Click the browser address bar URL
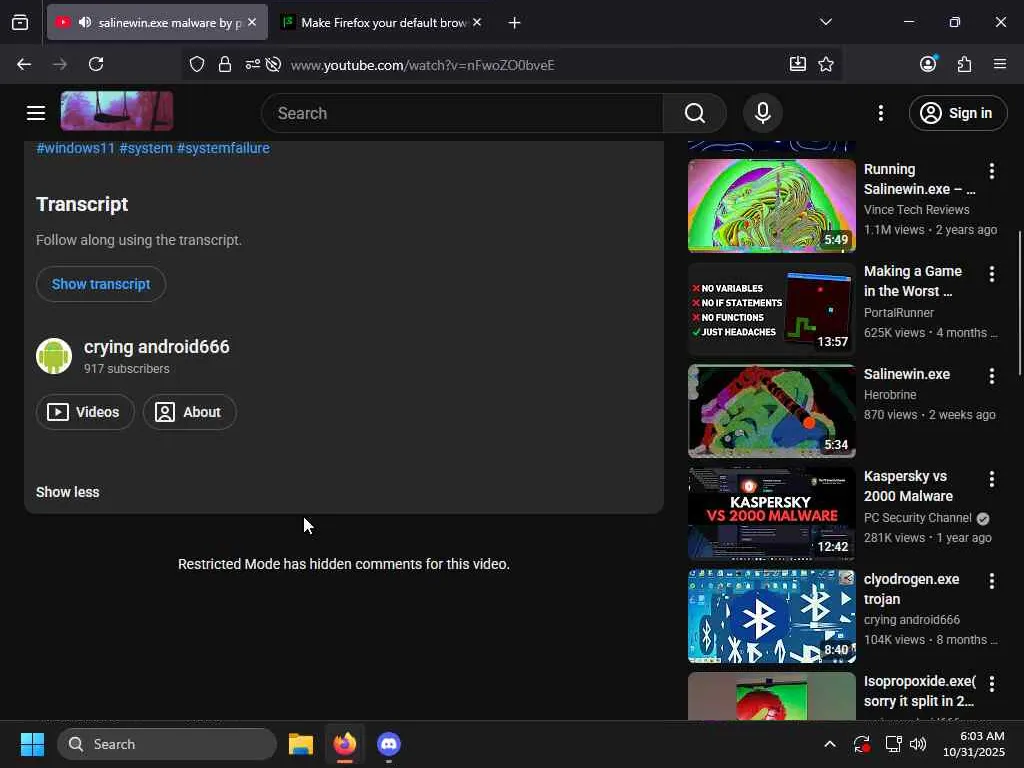The image size is (1024, 768). pos(423,65)
